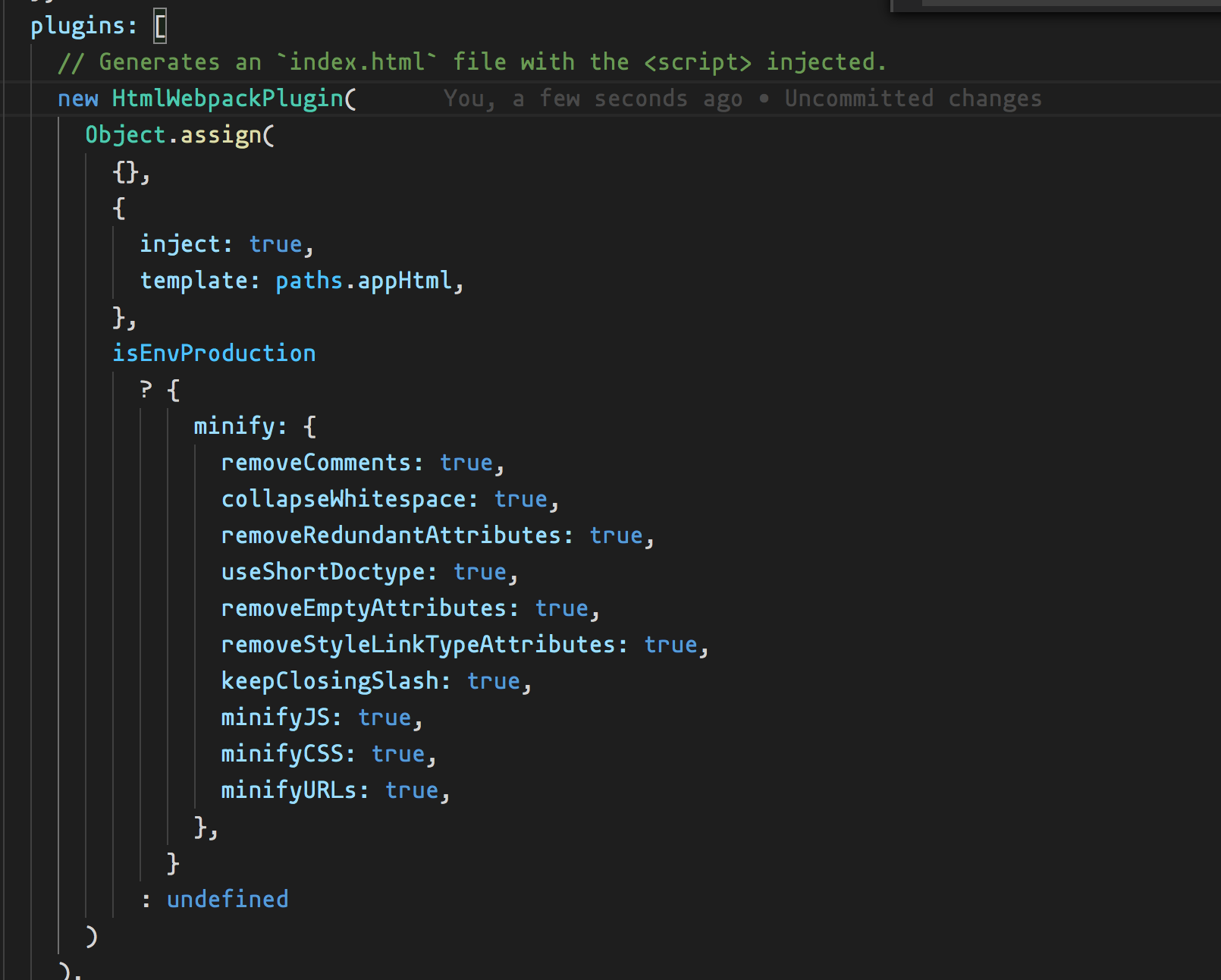The height and width of the screenshot is (980, 1221).
Task: Click the minifyURLs property
Action: pos(288,790)
